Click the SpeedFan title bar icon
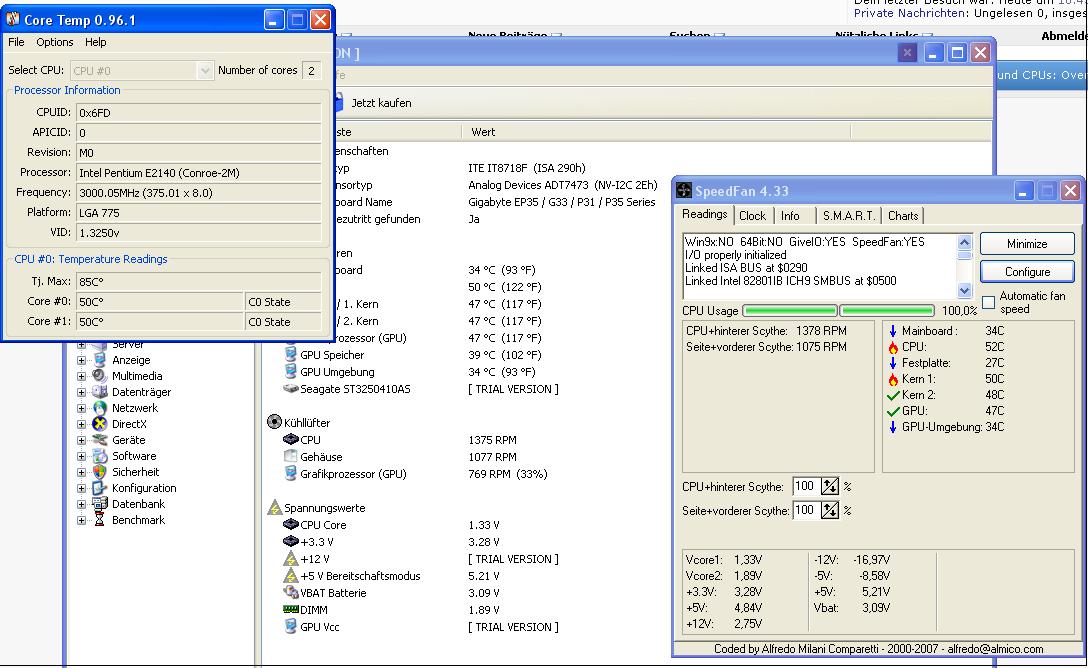1088x668 pixels. coord(684,191)
